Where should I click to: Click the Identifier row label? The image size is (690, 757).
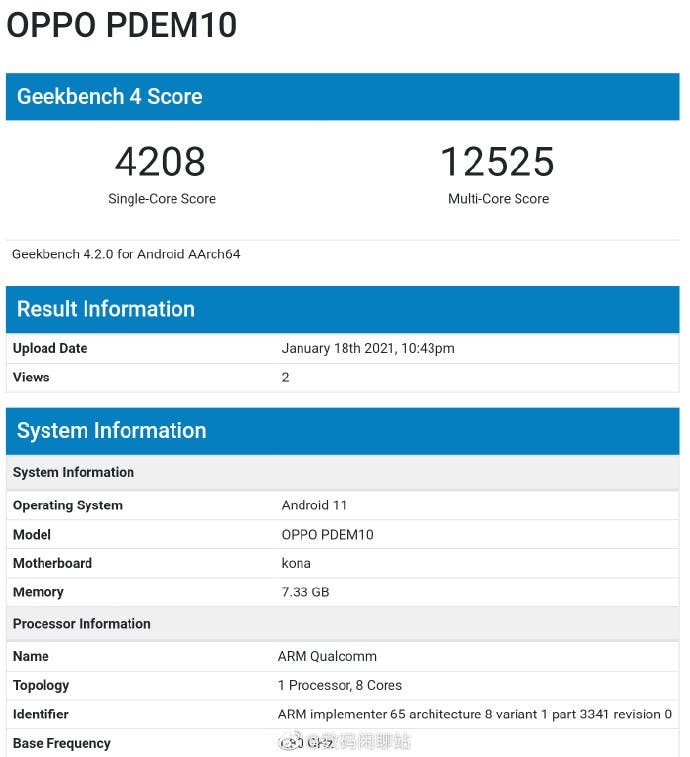[41, 714]
